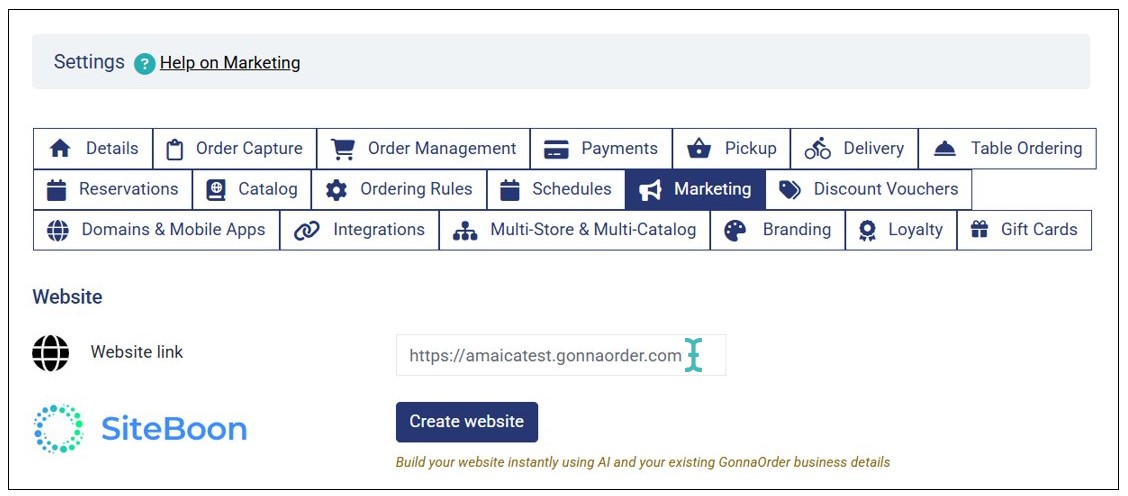The image size is (1128, 496).
Task: Click the help question mark icon
Action: pos(145,64)
